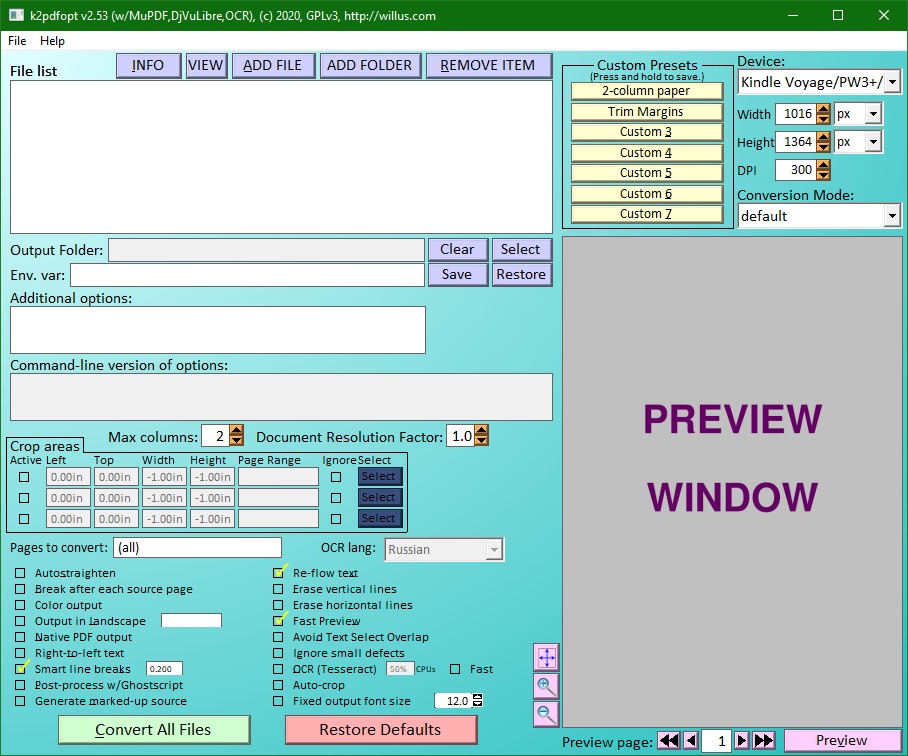Click the Preview button
This screenshot has width=908, height=756.
click(x=841, y=740)
